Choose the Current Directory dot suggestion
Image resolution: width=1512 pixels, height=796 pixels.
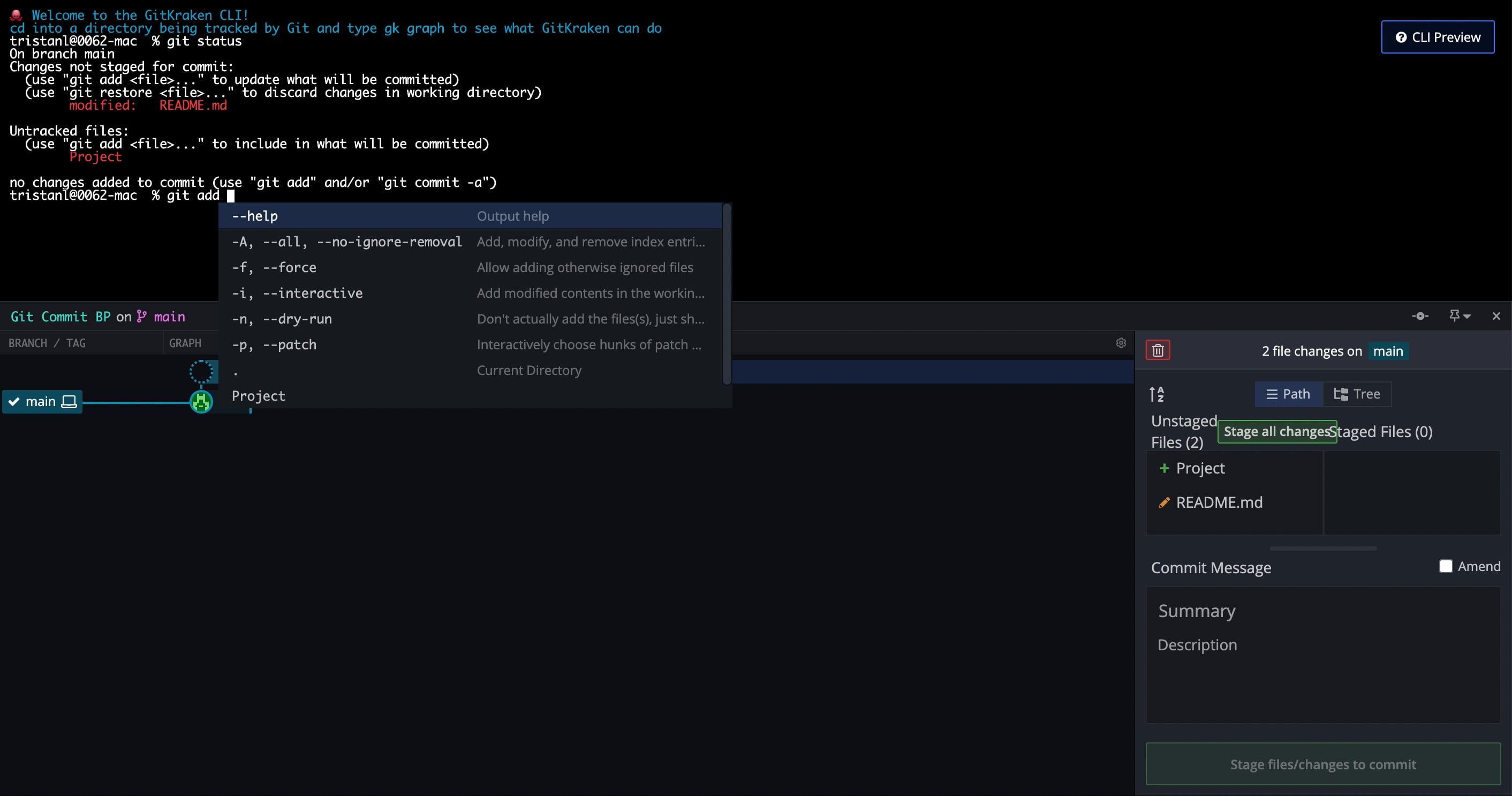pos(470,370)
